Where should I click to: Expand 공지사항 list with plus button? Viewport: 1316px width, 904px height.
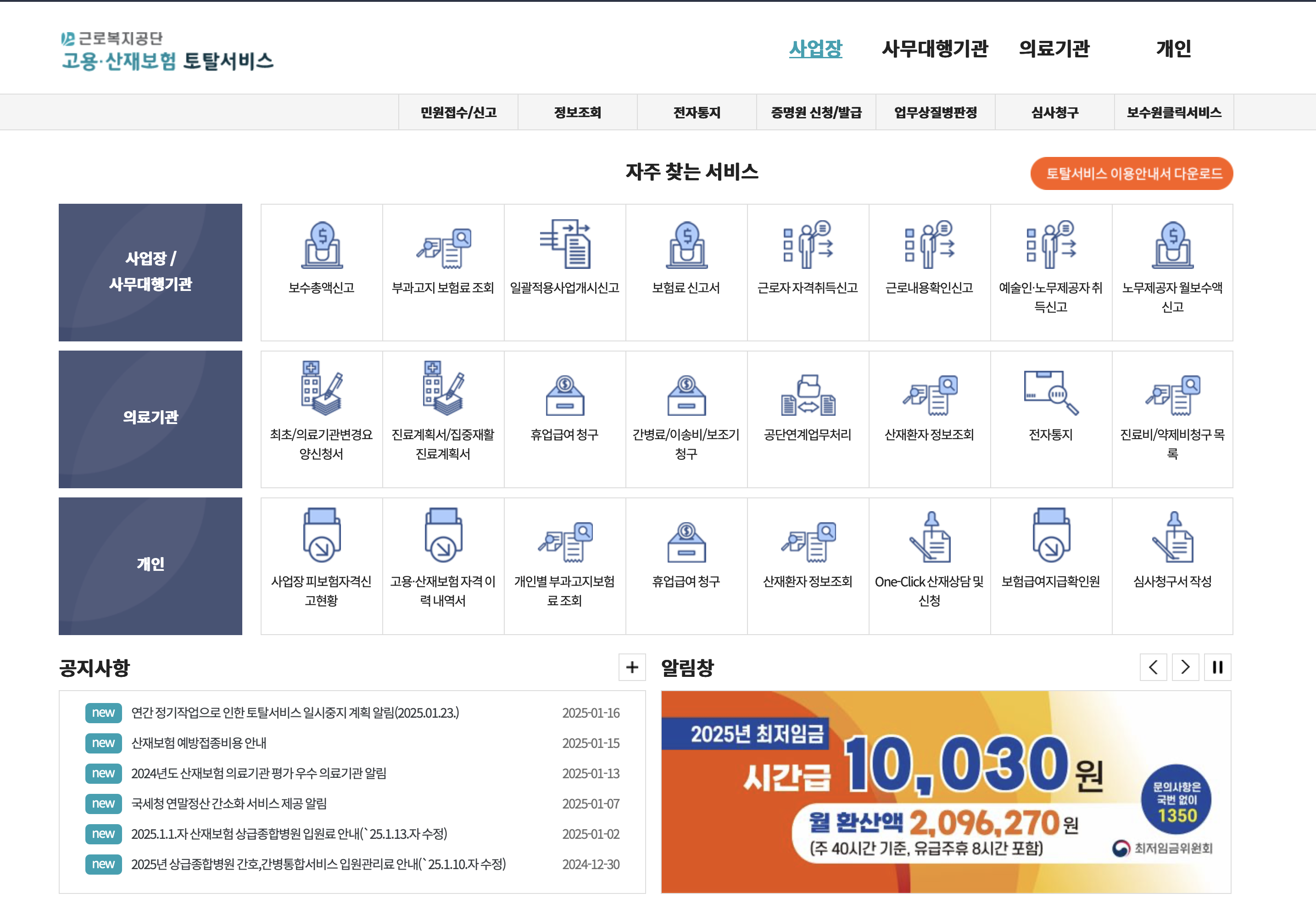[x=632, y=667]
